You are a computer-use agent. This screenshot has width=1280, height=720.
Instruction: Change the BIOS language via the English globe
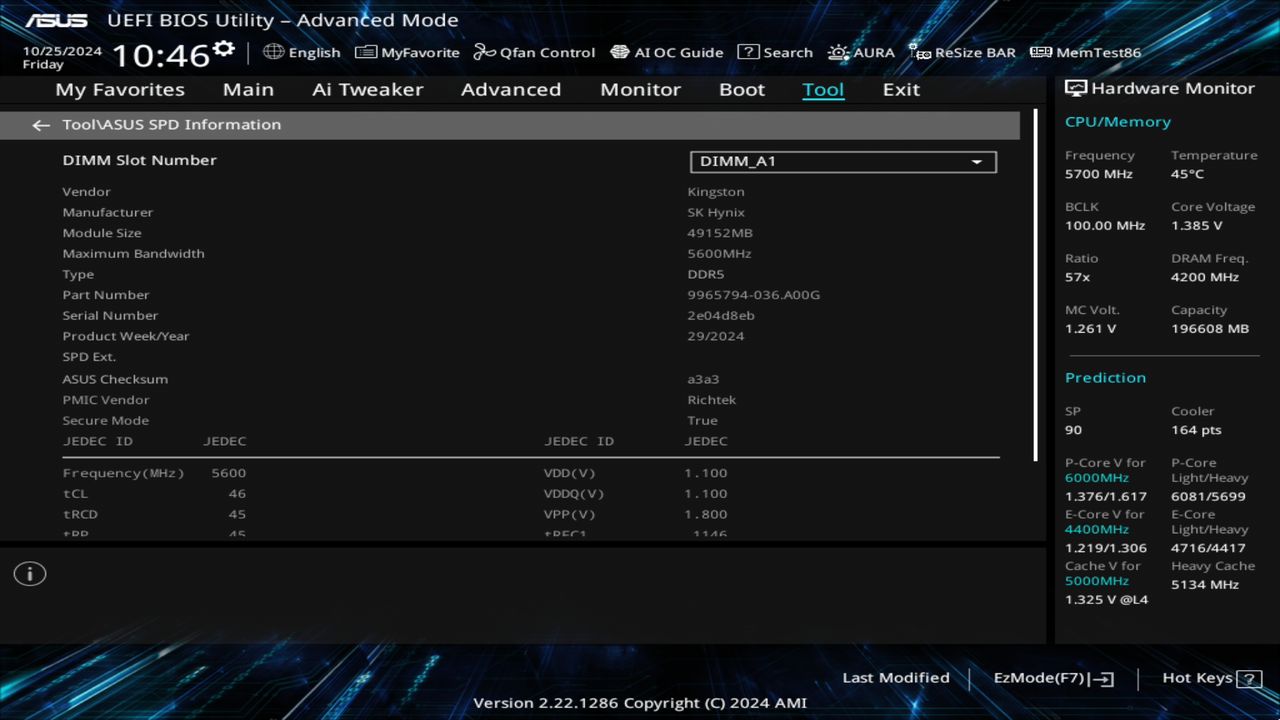click(302, 52)
